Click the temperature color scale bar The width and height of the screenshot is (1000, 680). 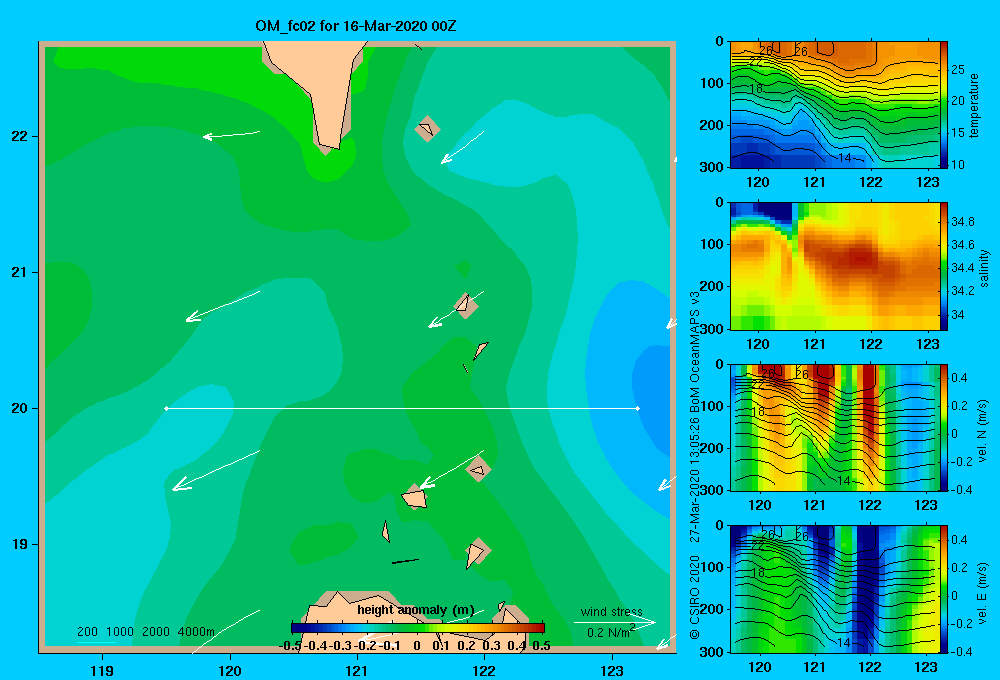pos(944,105)
